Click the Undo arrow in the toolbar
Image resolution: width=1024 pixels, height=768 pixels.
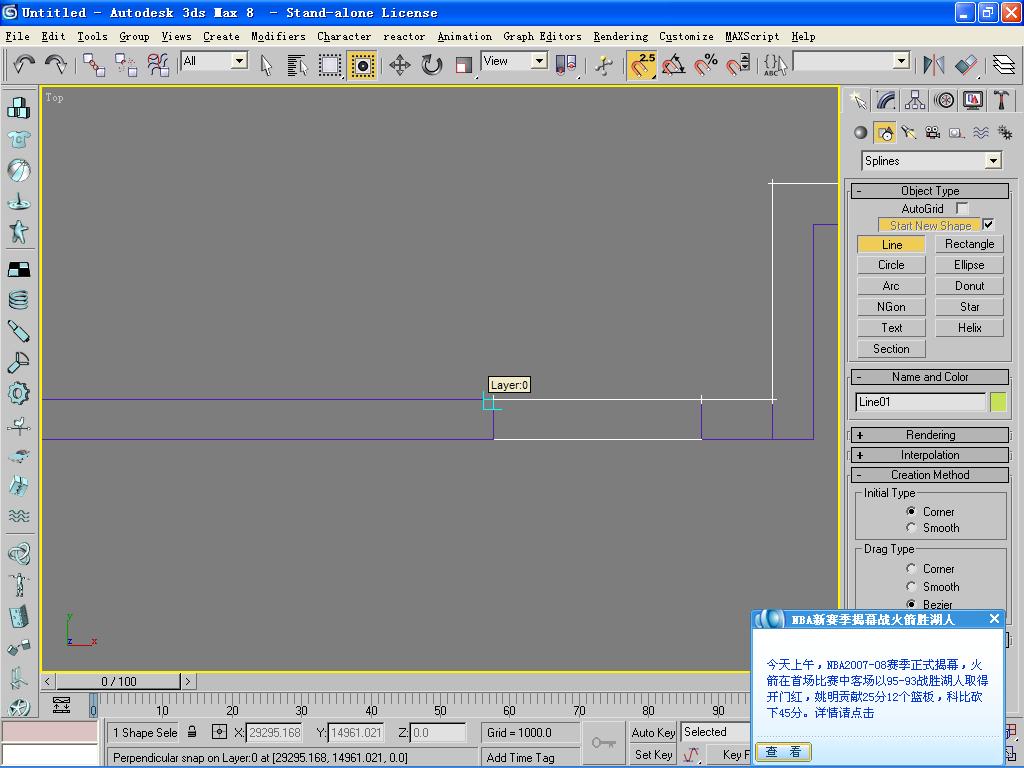coord(24,65)
